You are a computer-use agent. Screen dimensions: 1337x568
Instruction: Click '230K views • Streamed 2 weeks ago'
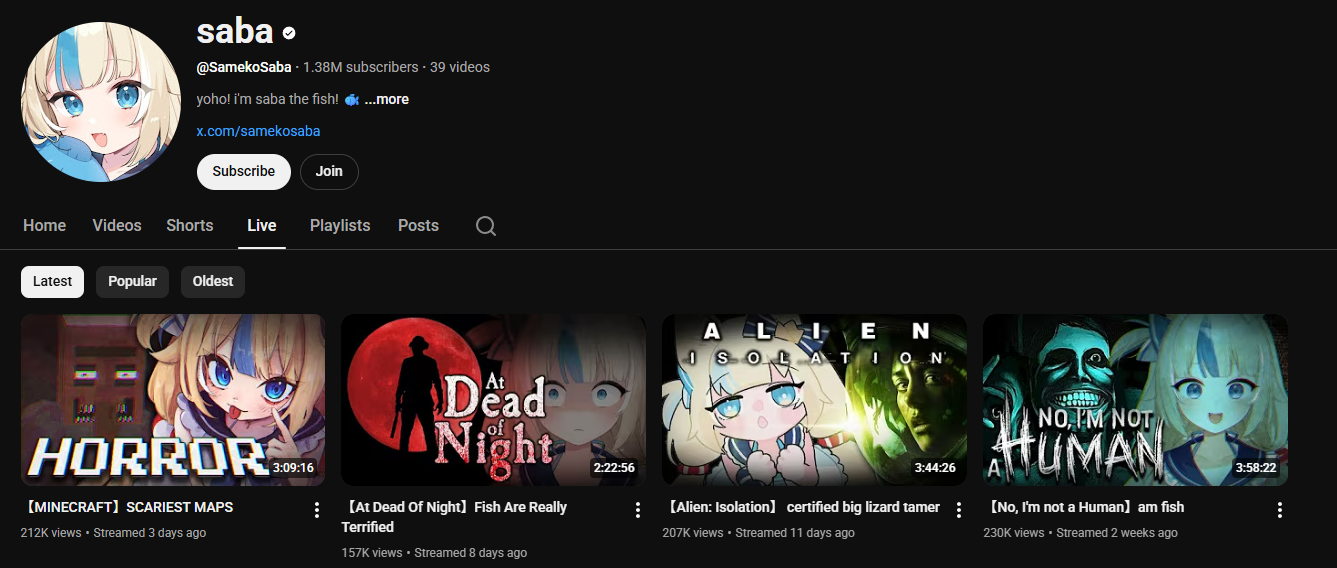pyautogui.click(x=1080, y=533)
